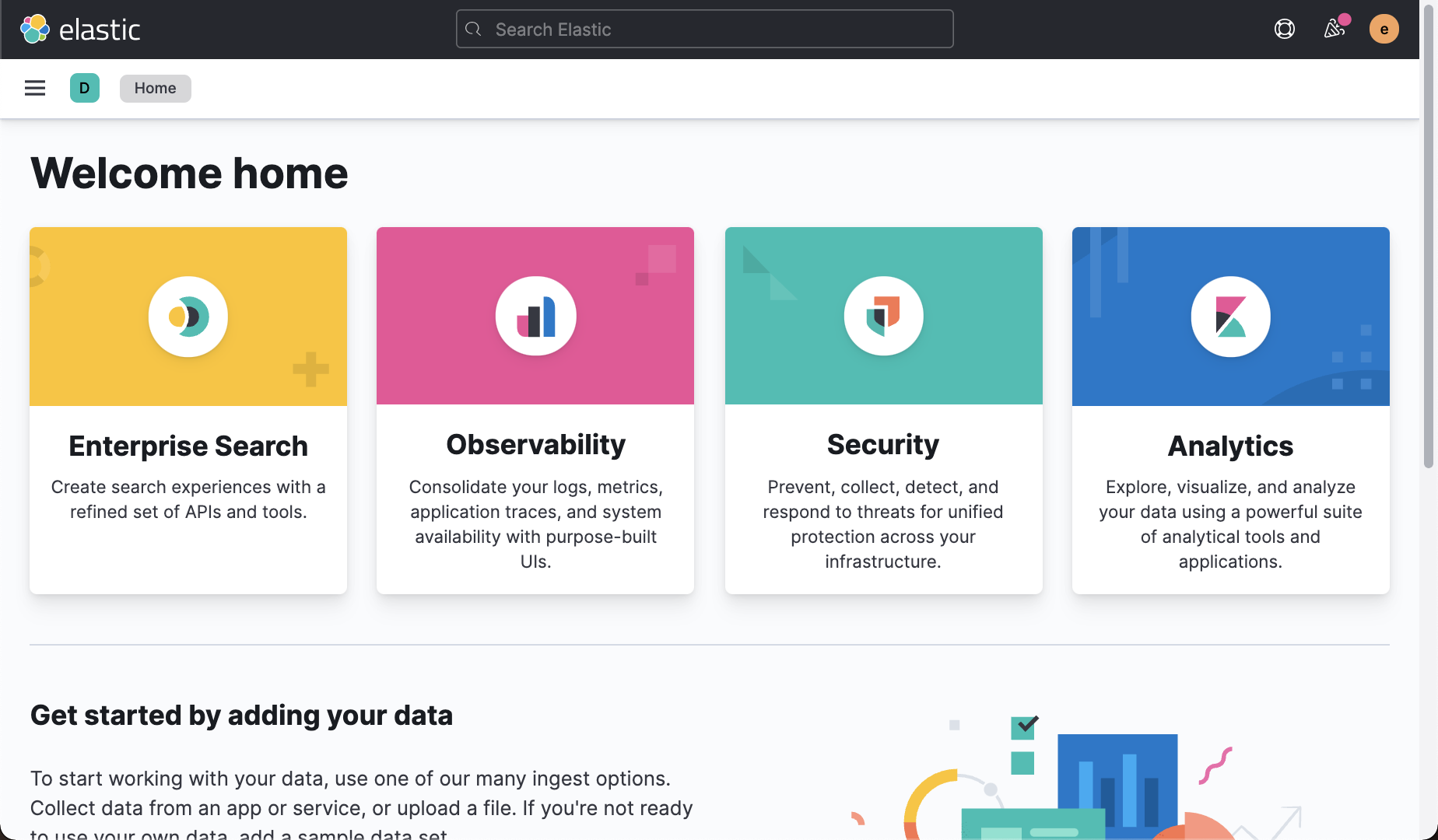
Task: Click the Analytics Kibana icon
Action: click(1229, 316)
